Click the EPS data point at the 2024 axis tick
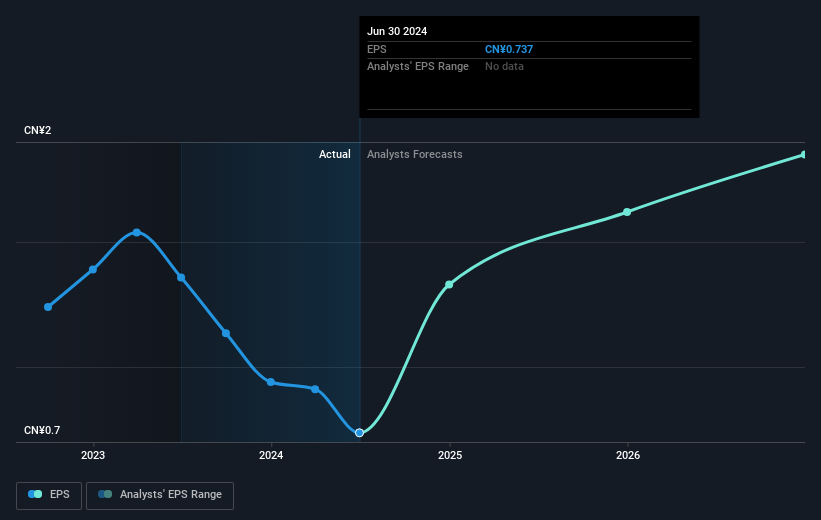 271,382
